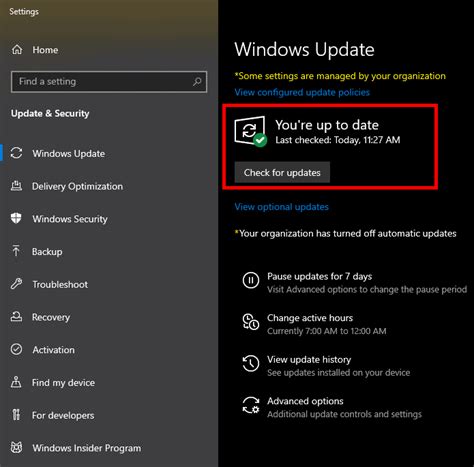Click the update status icon with green checkmark

click(251, 131)
